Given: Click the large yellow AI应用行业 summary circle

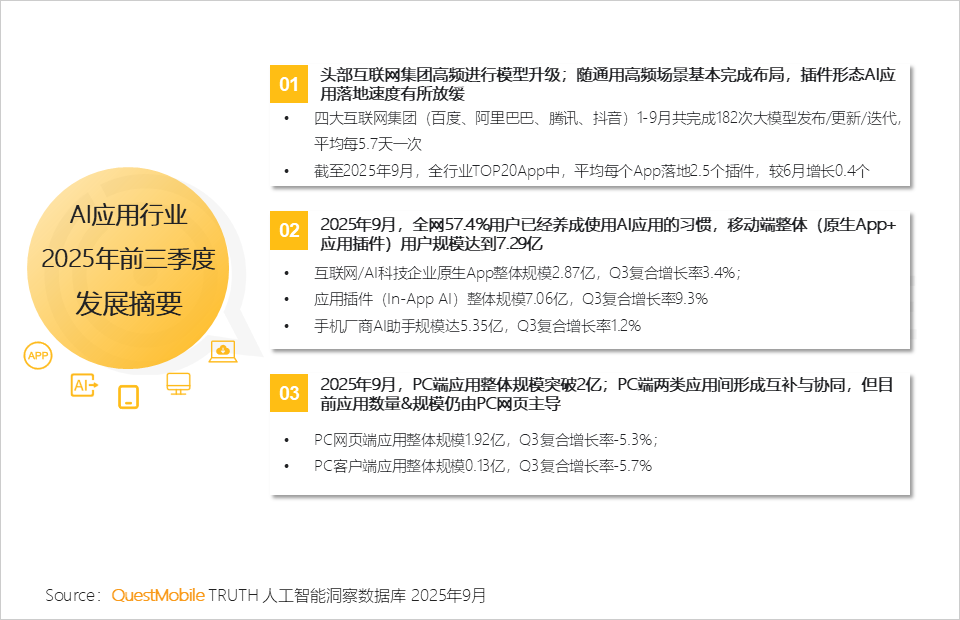Looking at the screenshot, I should (128, 260).
